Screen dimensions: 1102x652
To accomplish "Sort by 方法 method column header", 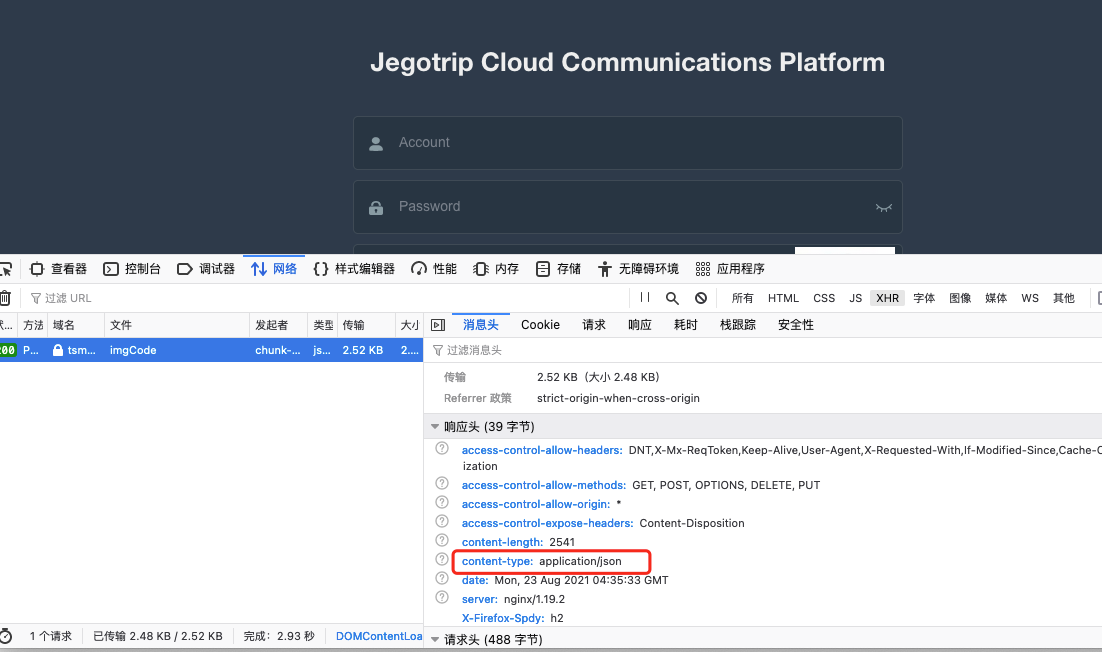I will tap(32, 325).
